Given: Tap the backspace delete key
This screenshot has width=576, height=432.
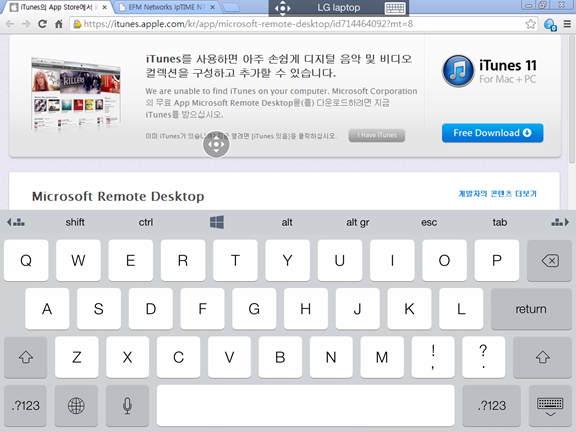Looking at the screenshot, I should (549, 260).
